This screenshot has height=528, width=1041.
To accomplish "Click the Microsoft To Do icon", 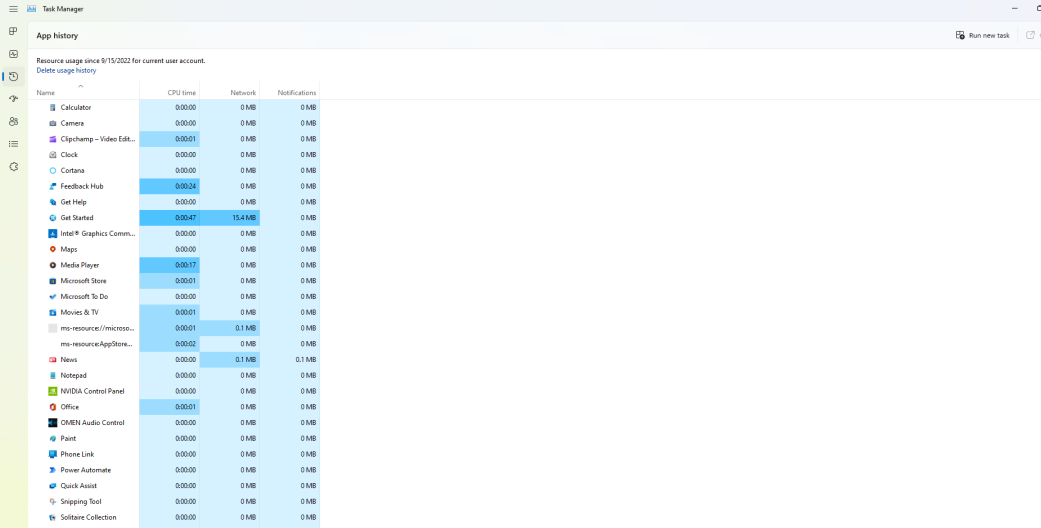I will [53, 297].
